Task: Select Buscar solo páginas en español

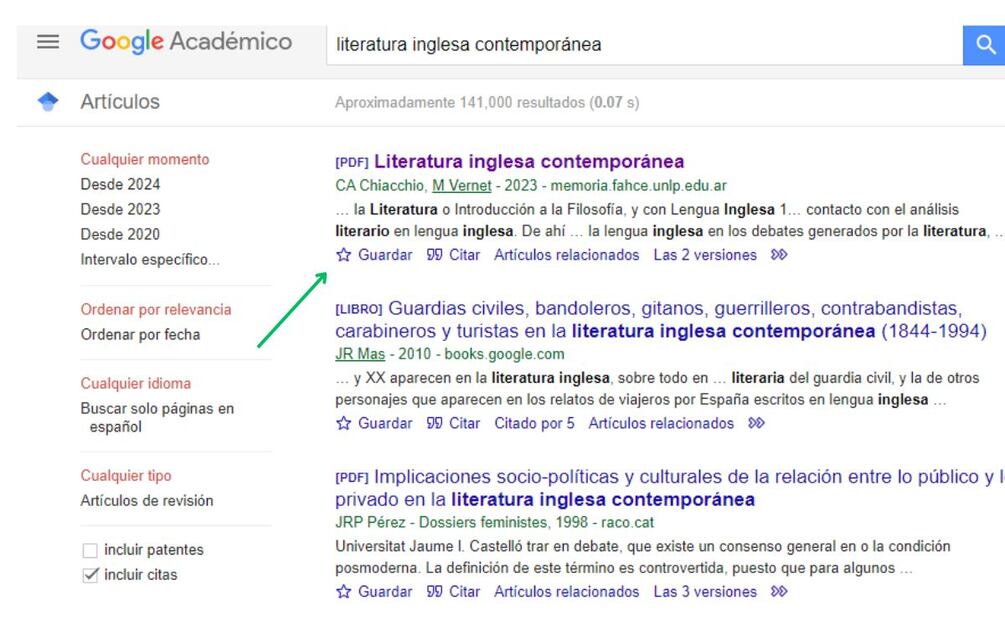Action: coord(157,417)
